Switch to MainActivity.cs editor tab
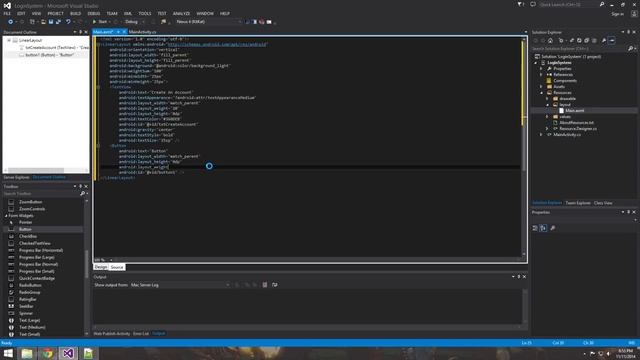Screen dimensions: 640x360 143,32
